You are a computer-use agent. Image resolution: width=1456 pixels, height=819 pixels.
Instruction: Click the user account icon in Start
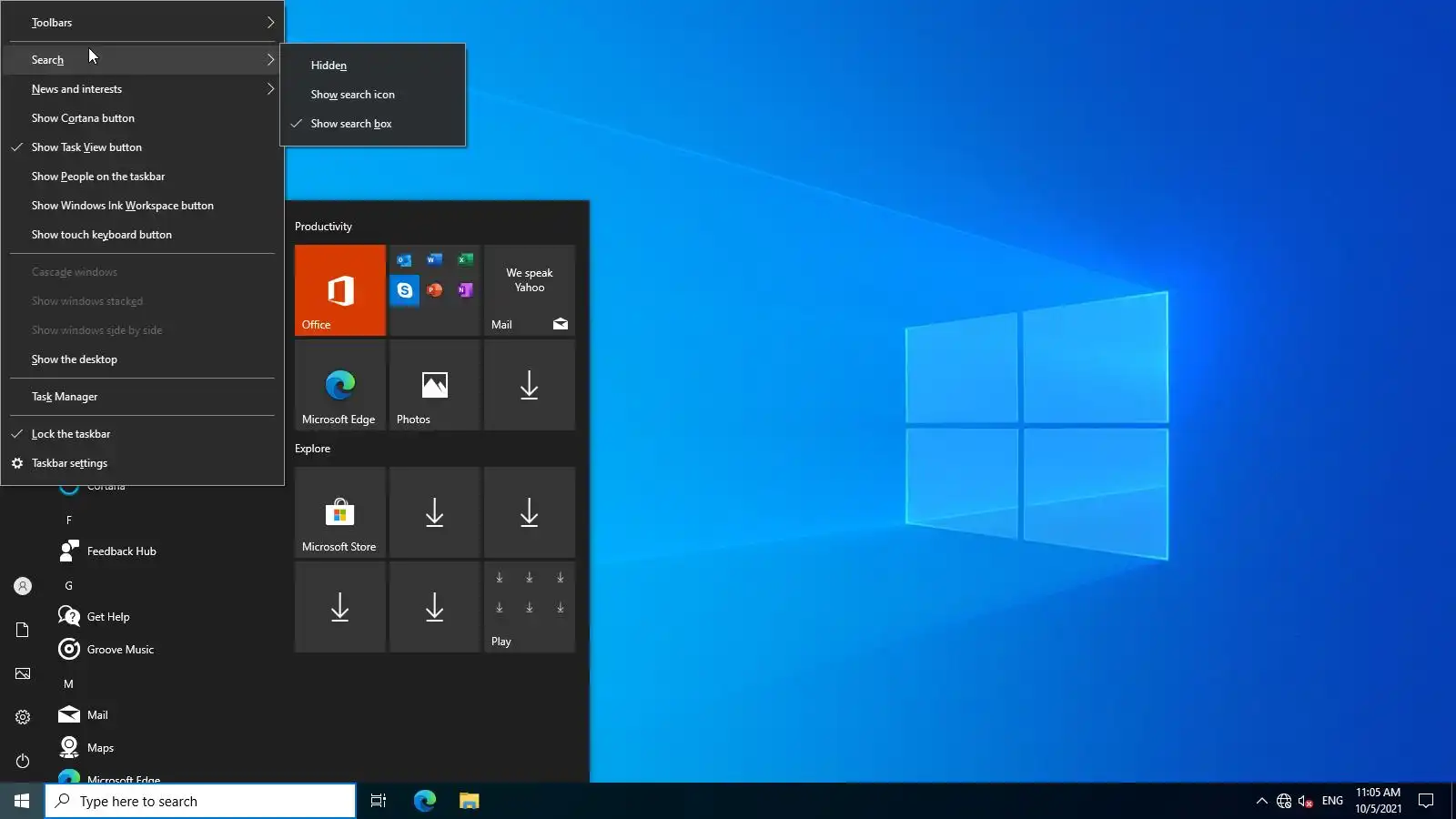point(23,586)
